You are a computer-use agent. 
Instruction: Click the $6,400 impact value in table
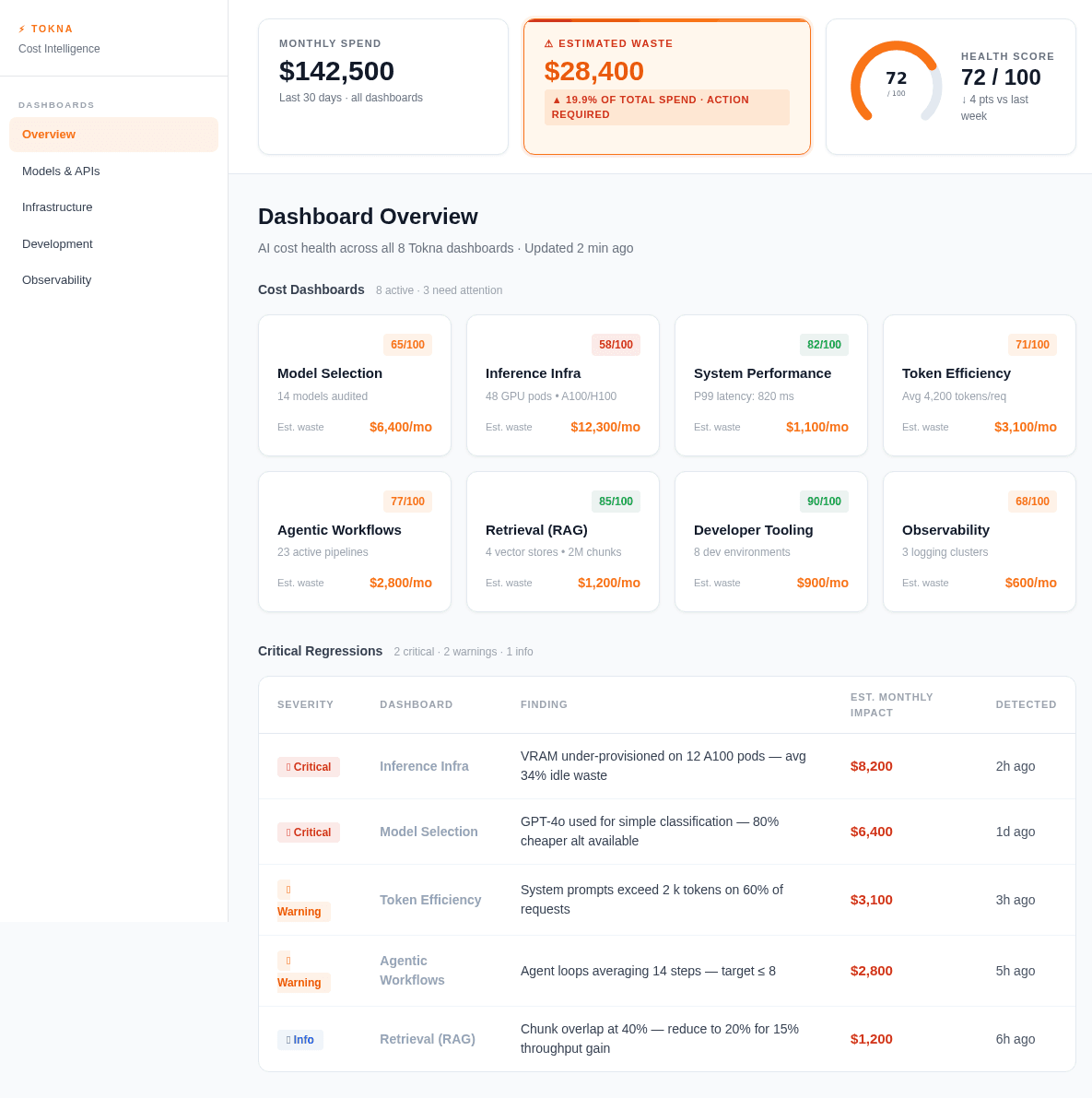(872, 832)
